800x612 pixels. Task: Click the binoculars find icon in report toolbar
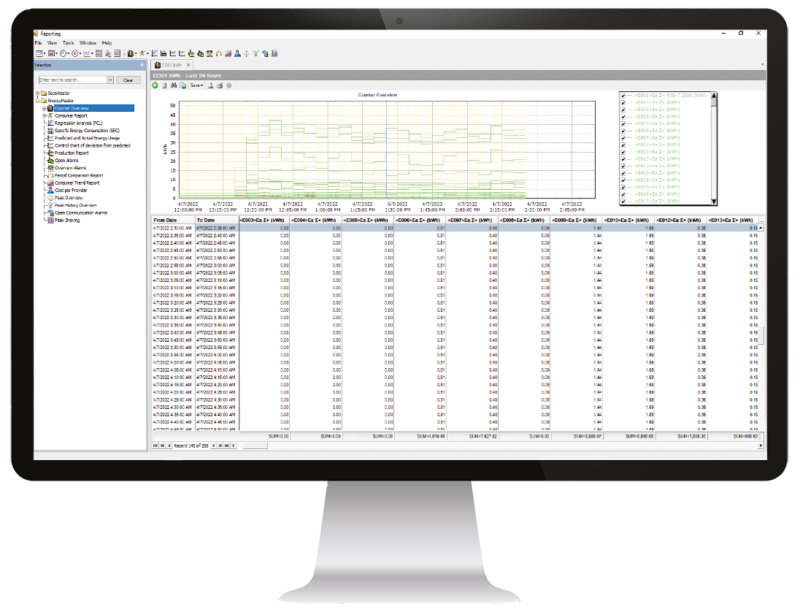[x=173, y=85]
